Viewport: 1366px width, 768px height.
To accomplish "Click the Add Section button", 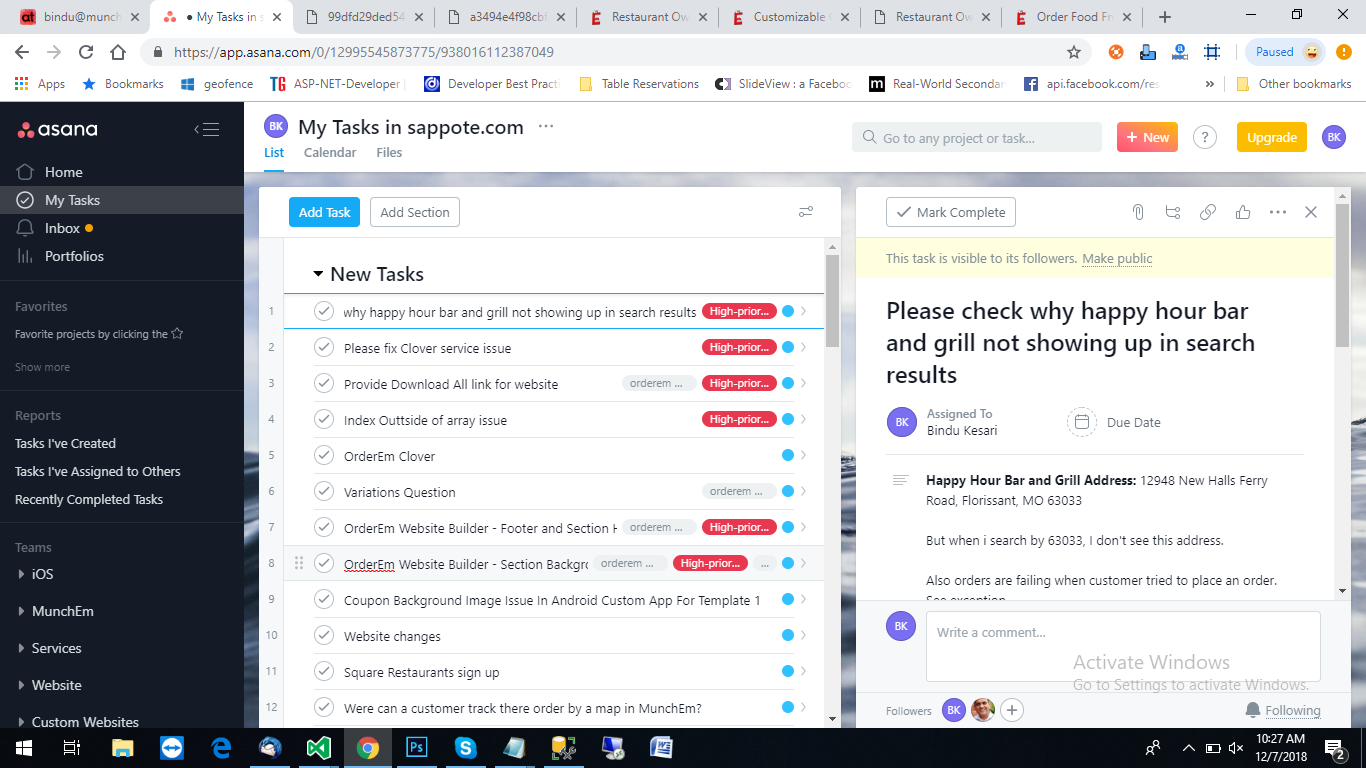I will pyautogui.click(x=415, y=212).
